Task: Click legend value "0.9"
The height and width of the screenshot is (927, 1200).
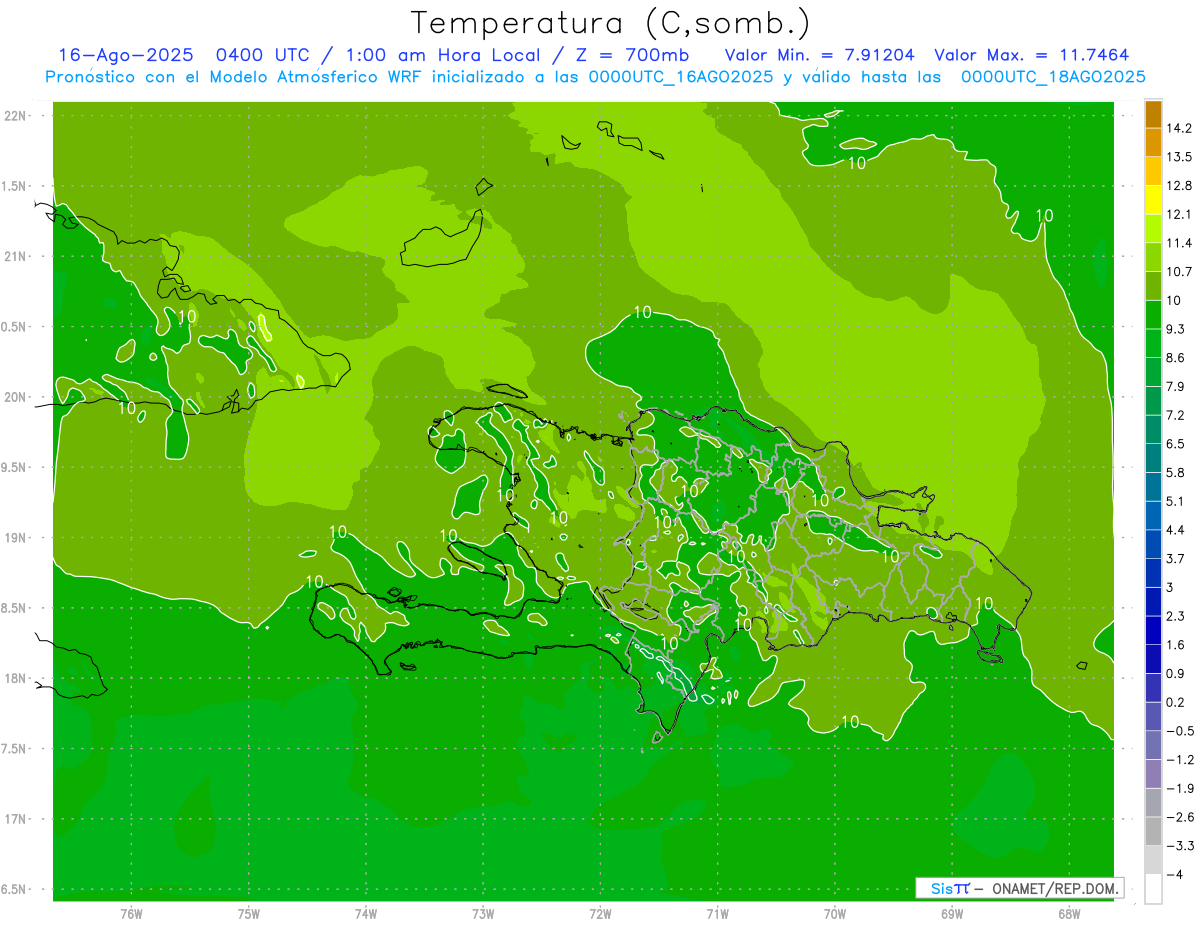Action: pyautogui.click(x=1176, y=673)
